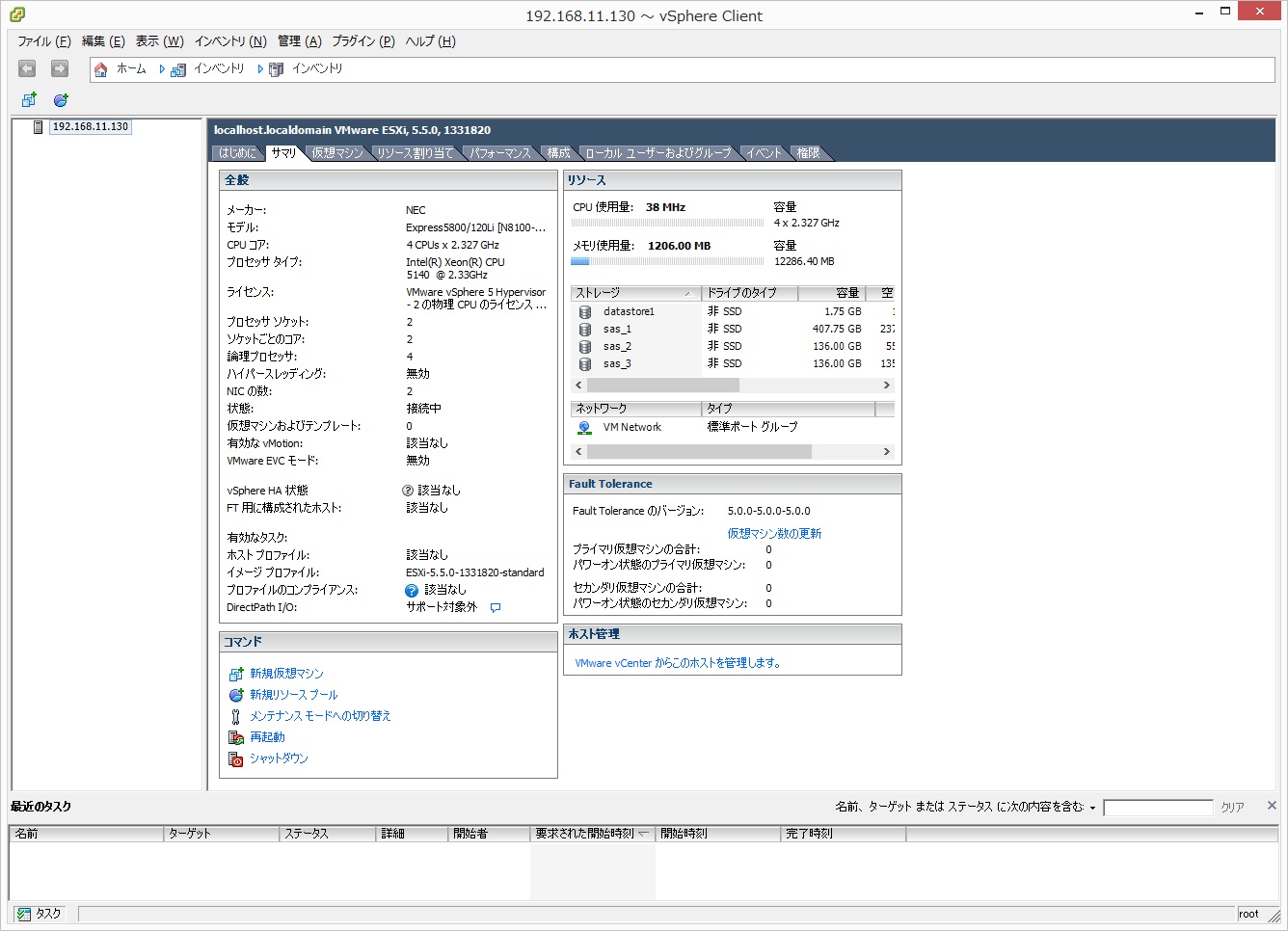
Task: Click the クリア button
Action: pos(1232,808)
